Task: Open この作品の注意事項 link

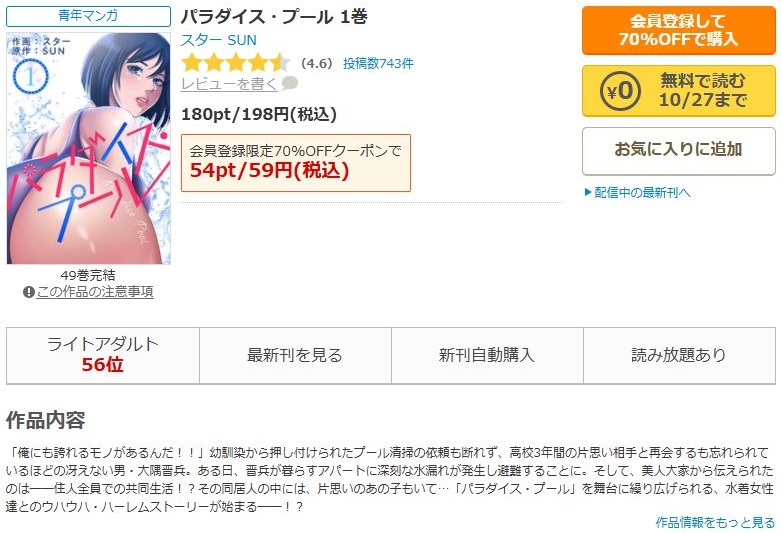Action: click(x=95, y=292)
